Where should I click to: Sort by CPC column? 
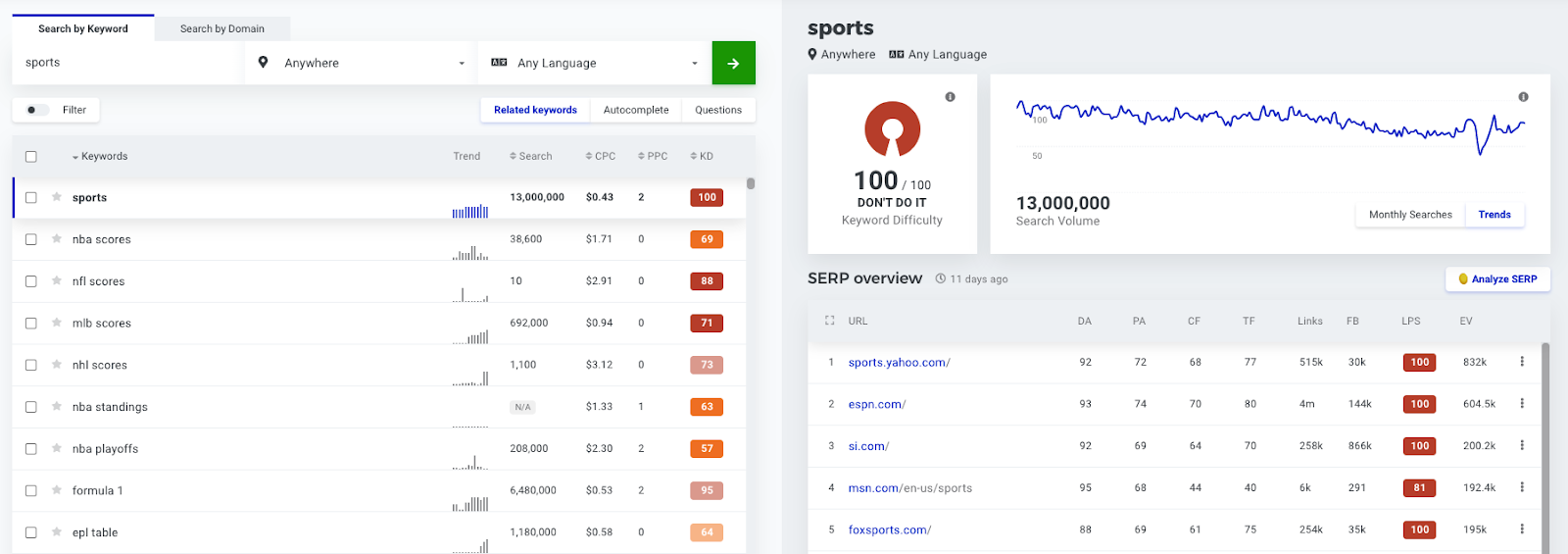click(601, 156)
